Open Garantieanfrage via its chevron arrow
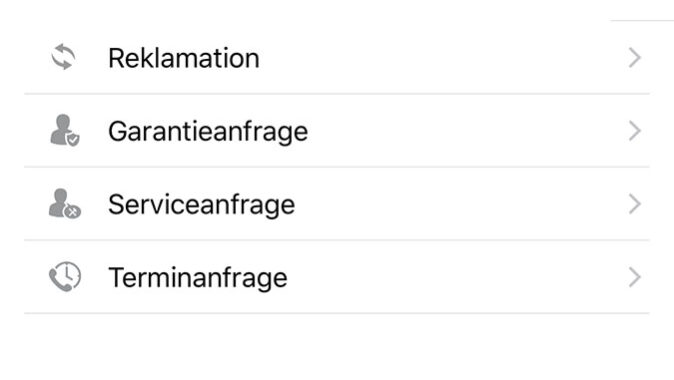The height and width of the screenshot is (380, 674). 635,131
